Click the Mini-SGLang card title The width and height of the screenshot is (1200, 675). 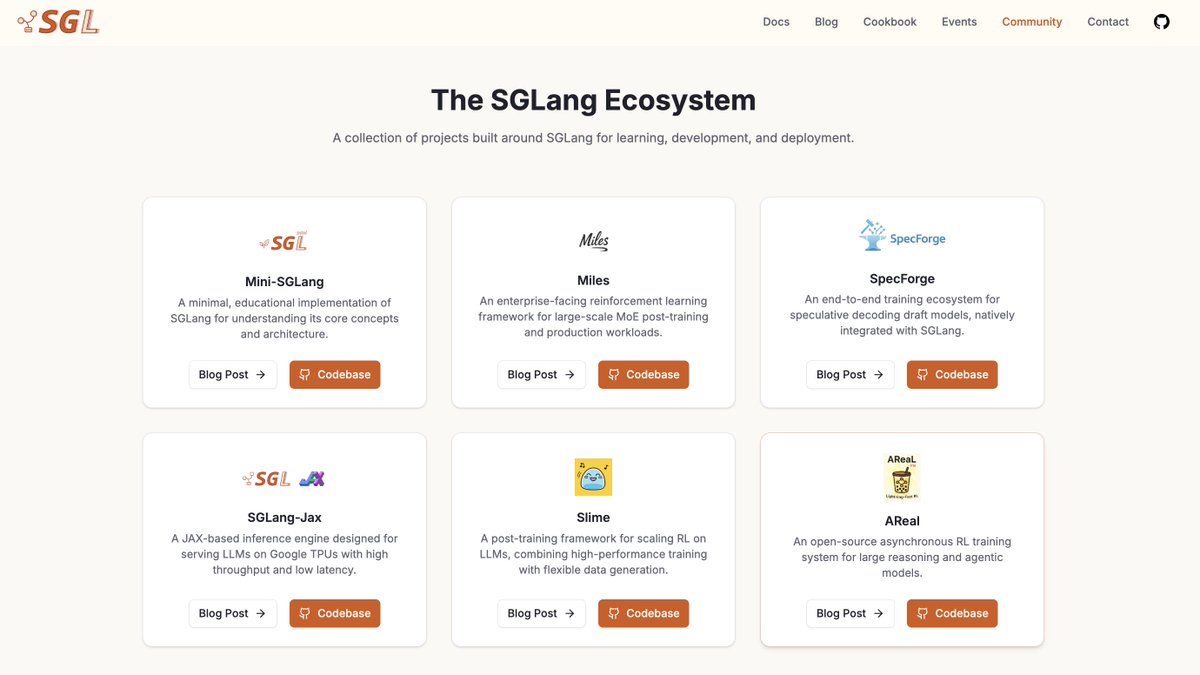pos(284,281)
